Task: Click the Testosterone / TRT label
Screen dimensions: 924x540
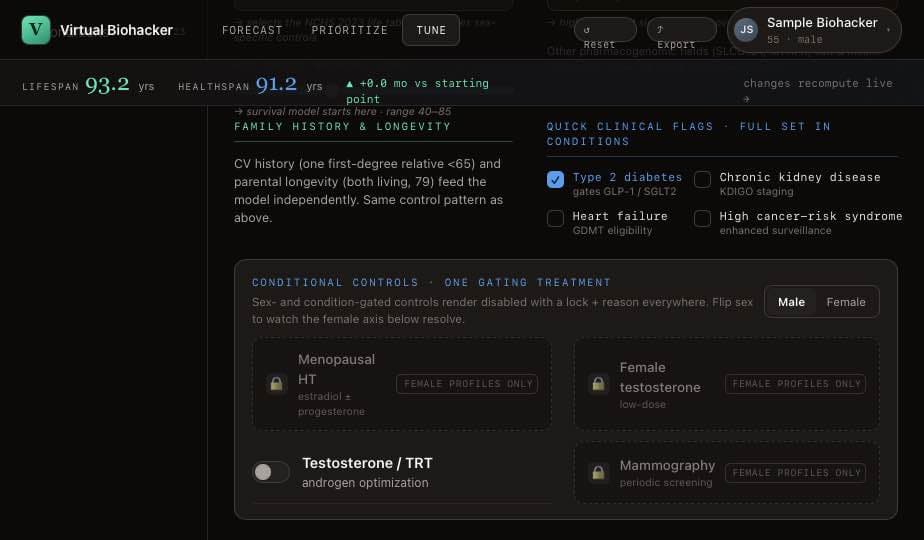Action: click(367, 463)
